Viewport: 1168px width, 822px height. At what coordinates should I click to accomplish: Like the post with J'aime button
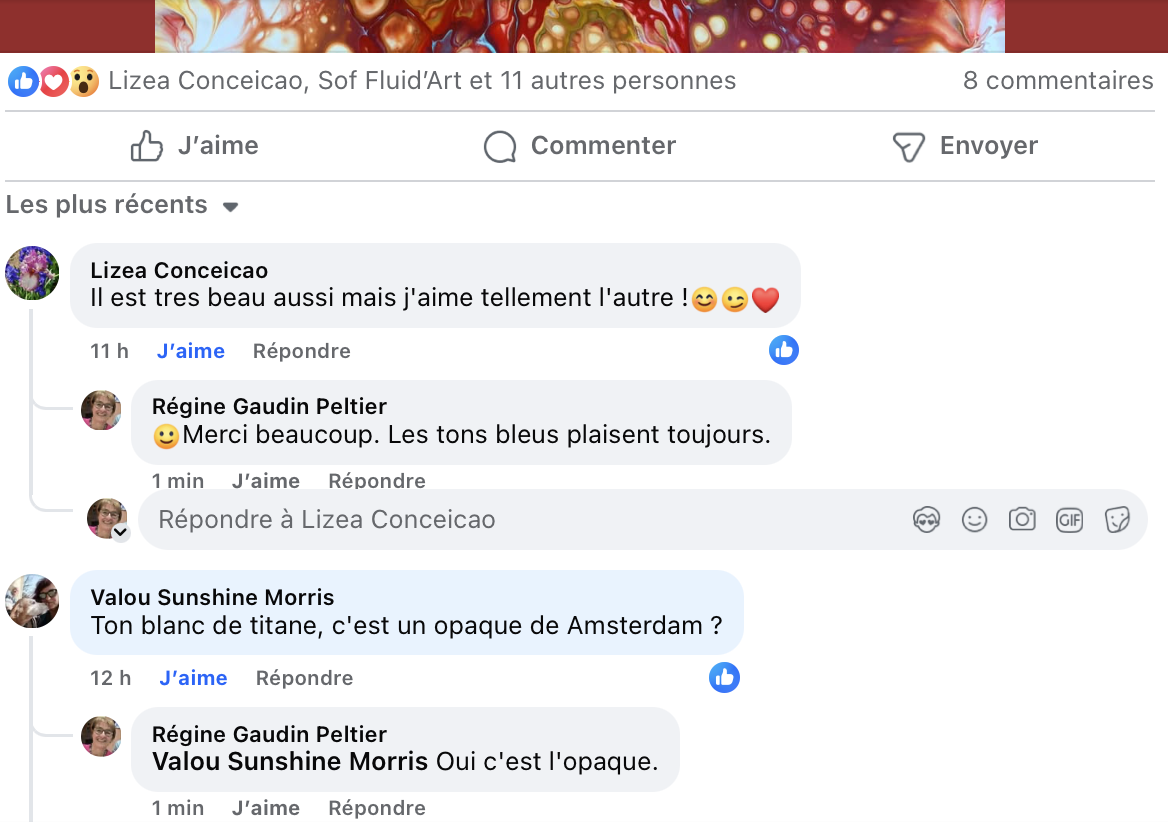pos(195,146)
